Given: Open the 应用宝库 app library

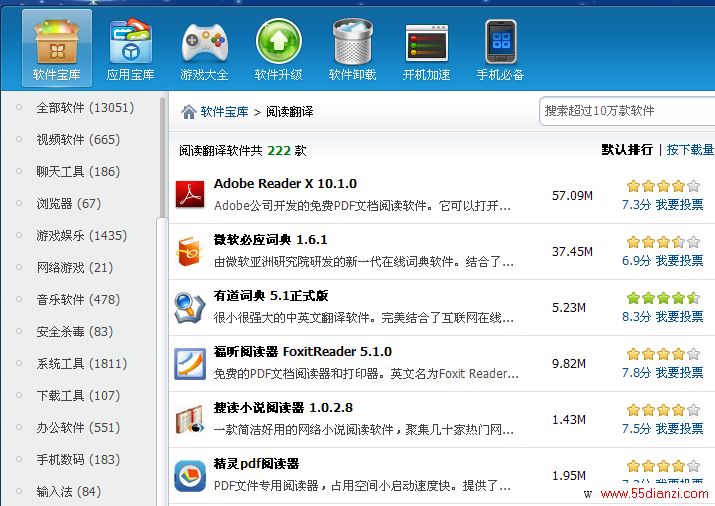Looking at the screenshot, I should (x=130, y=48).
